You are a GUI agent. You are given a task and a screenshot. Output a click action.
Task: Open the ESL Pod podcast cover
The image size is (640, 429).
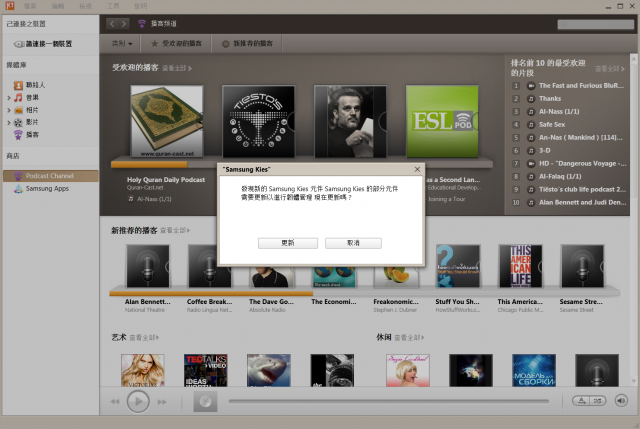442,122
